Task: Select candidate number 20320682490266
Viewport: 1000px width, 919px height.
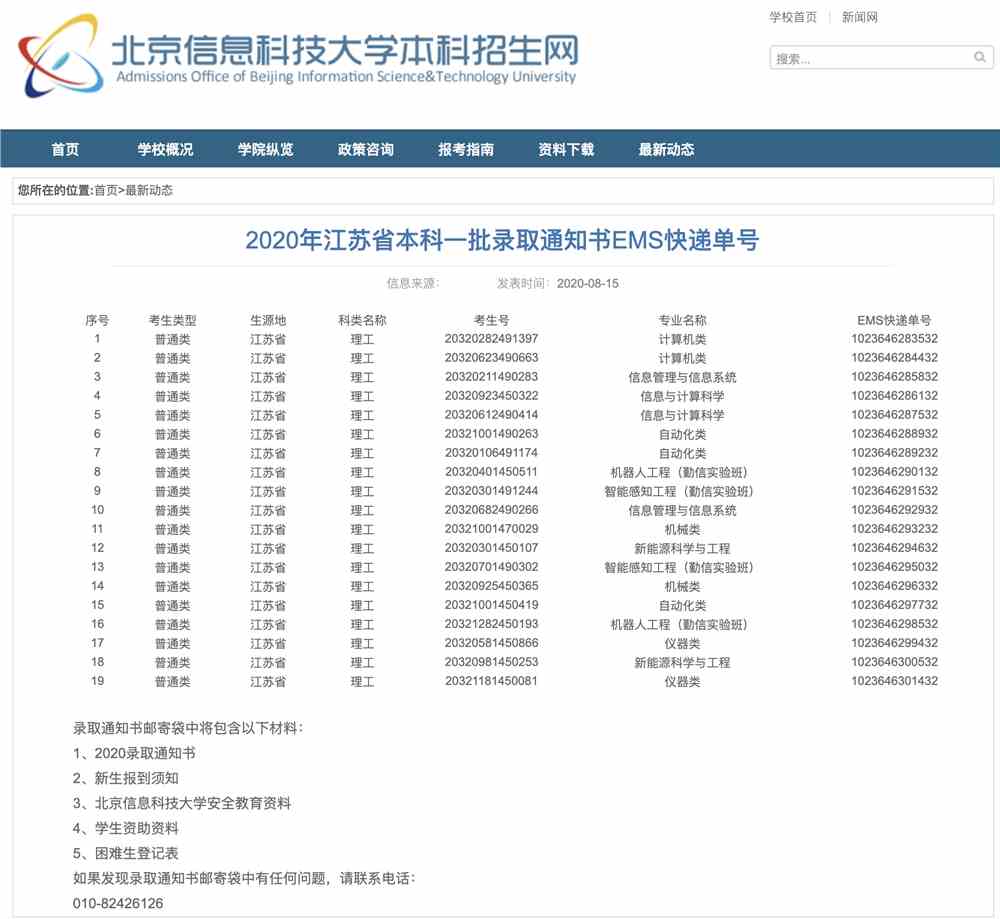Action: pyautogui.click(x=491, y=510)
